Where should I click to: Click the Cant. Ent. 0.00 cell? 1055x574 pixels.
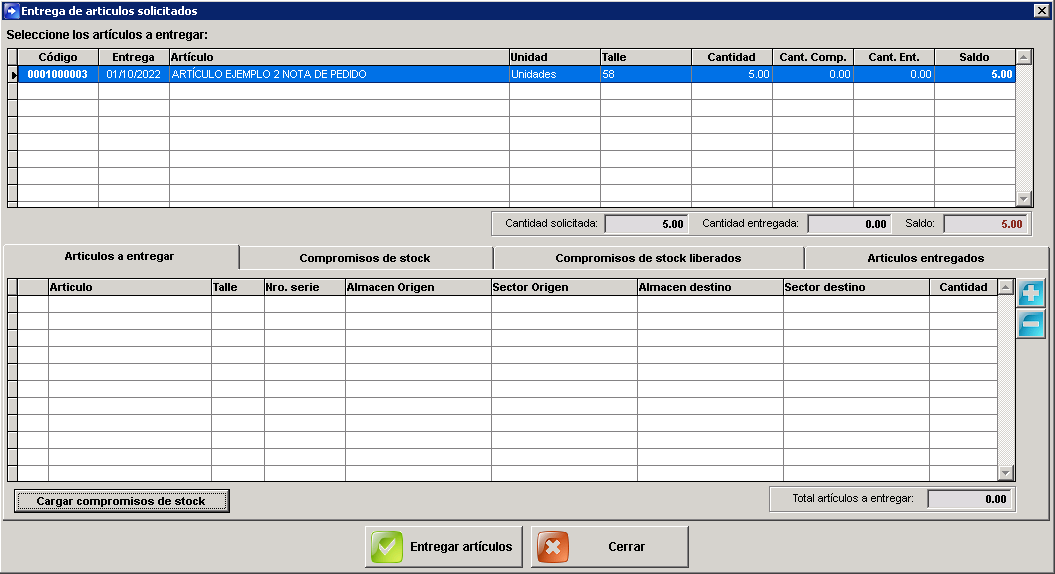click(x=894, y=74)
